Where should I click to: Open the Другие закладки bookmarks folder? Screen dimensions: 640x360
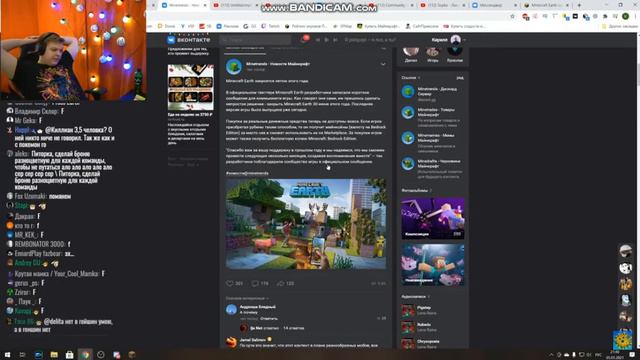pyautogui.click(x=620, y=26)
